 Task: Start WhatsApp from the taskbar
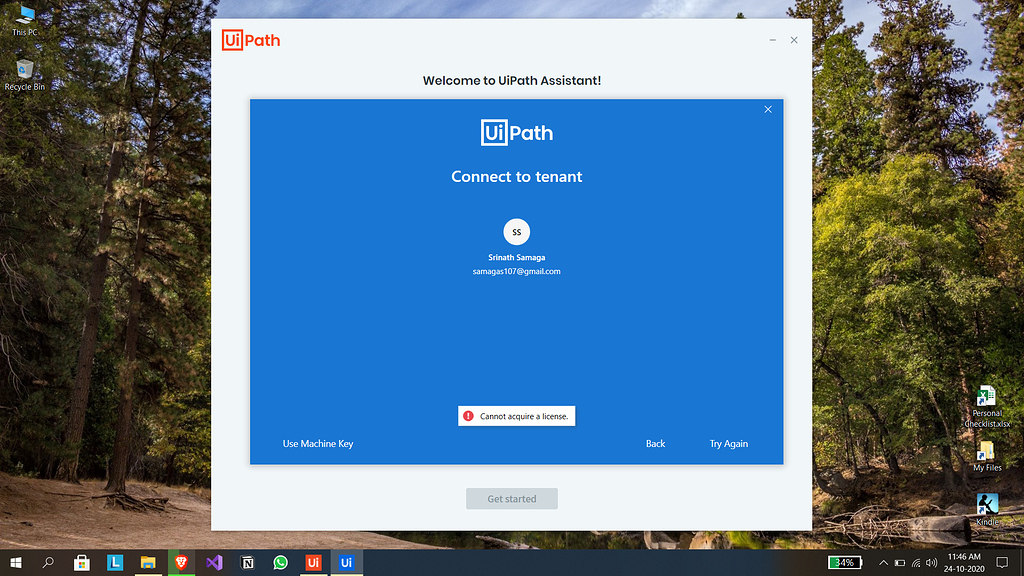tap(280, 562)
